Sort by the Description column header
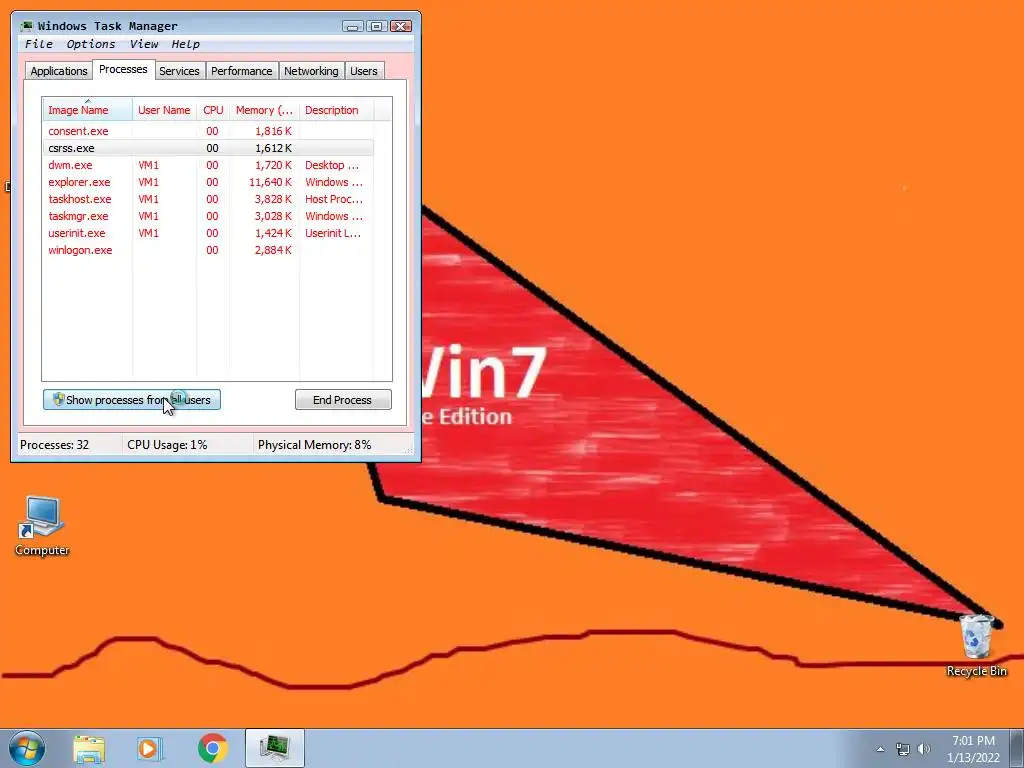Viewport: 1024px width, 768px height. click(x=336, y=110)
